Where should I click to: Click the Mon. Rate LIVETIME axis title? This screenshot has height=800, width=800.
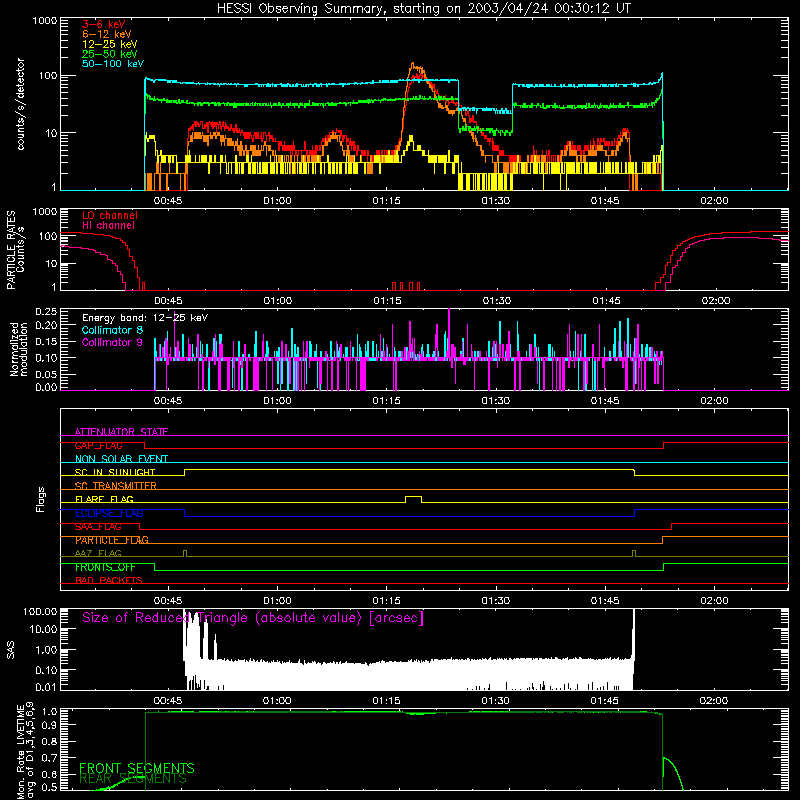pyautogui.click(x=25, y=752)
